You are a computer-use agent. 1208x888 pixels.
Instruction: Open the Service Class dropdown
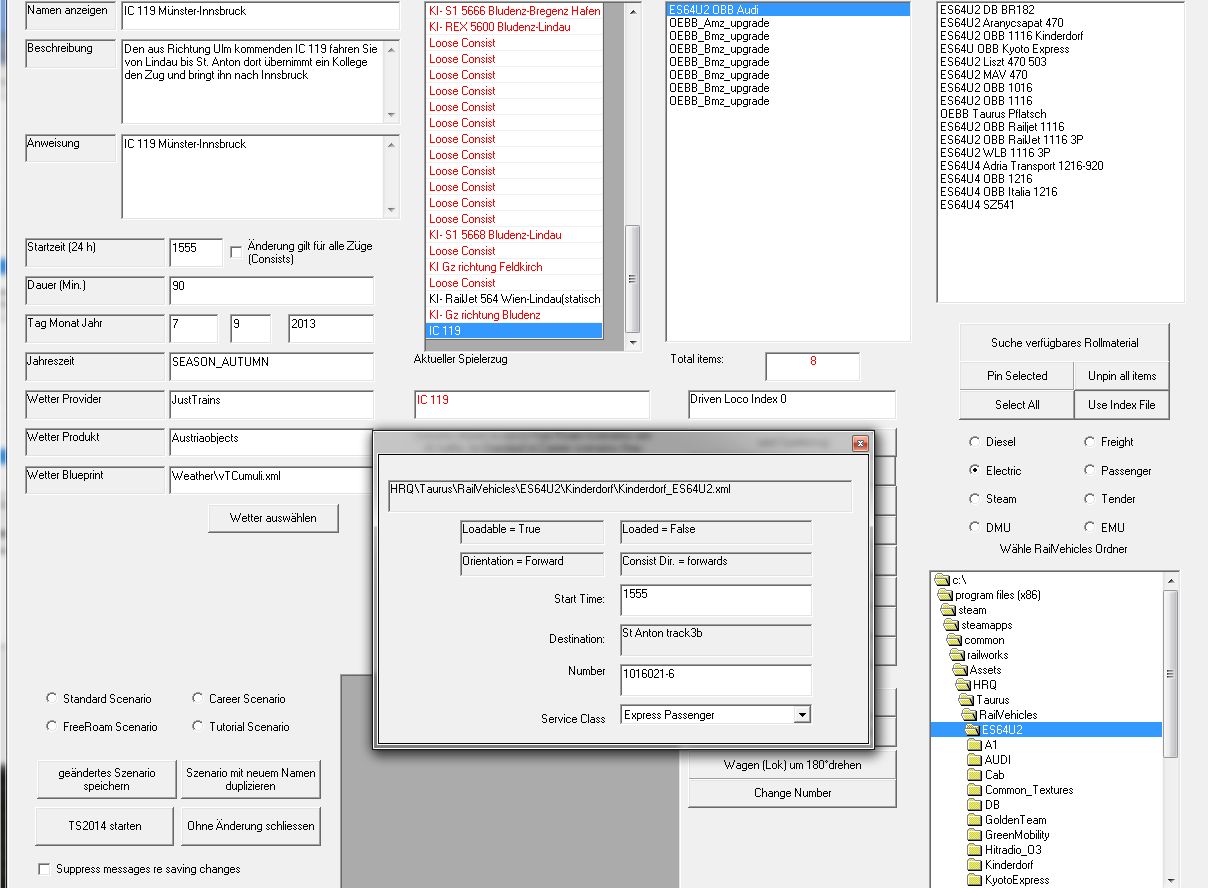pyautogui.click(x=801, y=715)
